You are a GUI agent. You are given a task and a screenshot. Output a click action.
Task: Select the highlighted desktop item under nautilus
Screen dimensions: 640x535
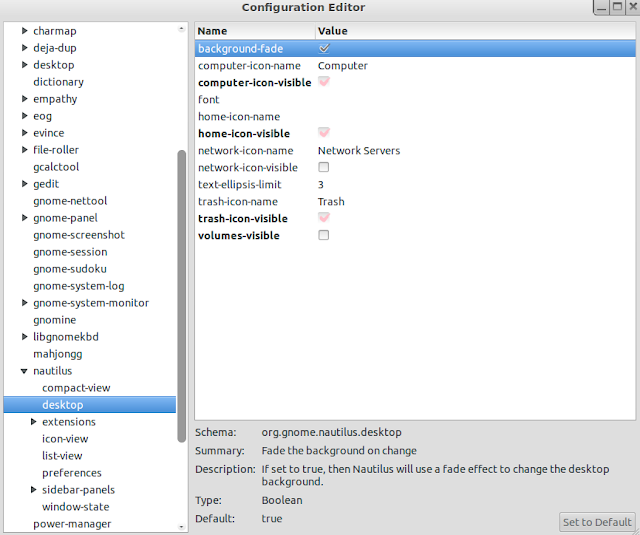[90, 404]
